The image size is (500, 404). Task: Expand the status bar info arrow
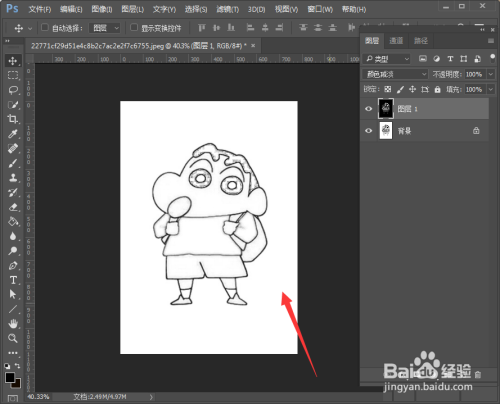pos(151,397)
